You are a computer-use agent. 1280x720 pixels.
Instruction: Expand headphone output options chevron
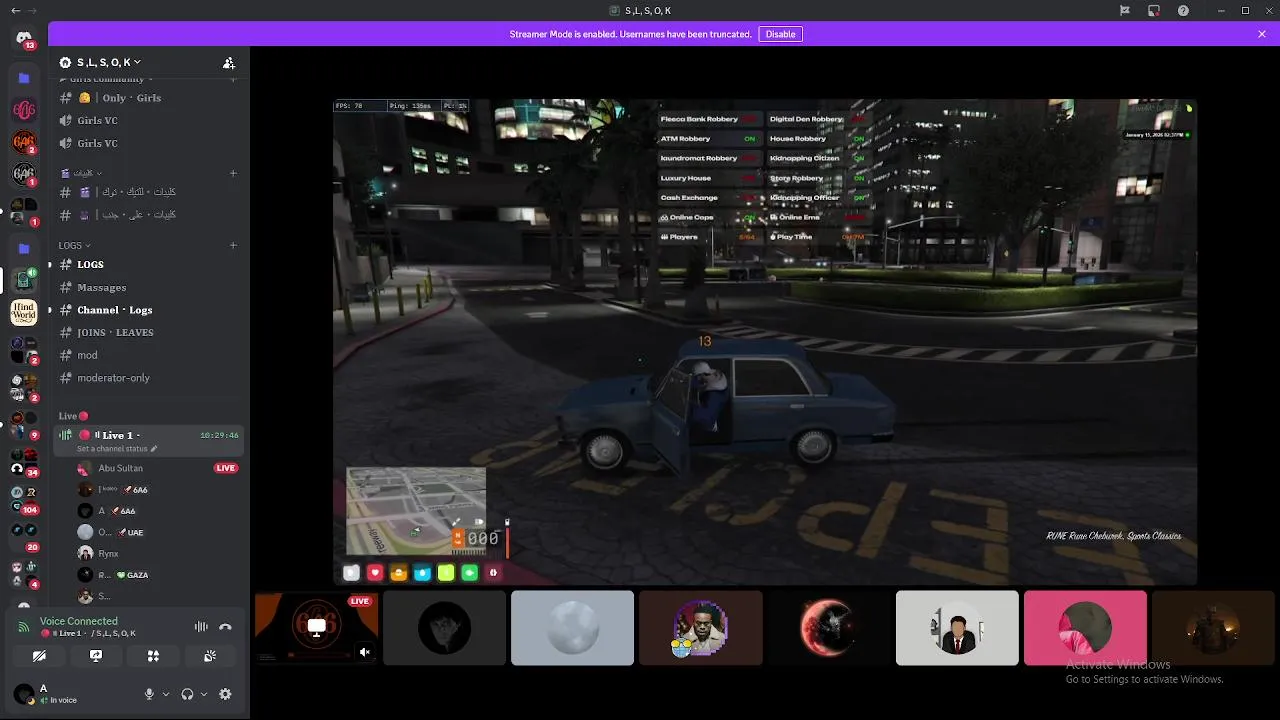[x=204, y=694]
